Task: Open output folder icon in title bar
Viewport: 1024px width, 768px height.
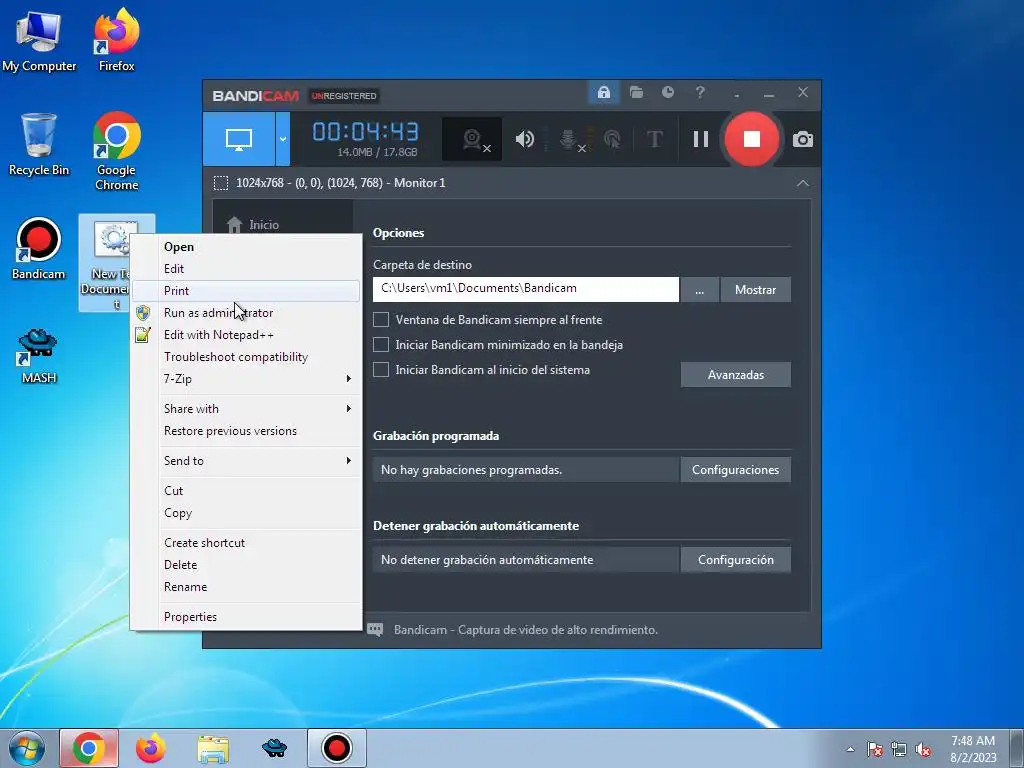Action: [636, 93]
